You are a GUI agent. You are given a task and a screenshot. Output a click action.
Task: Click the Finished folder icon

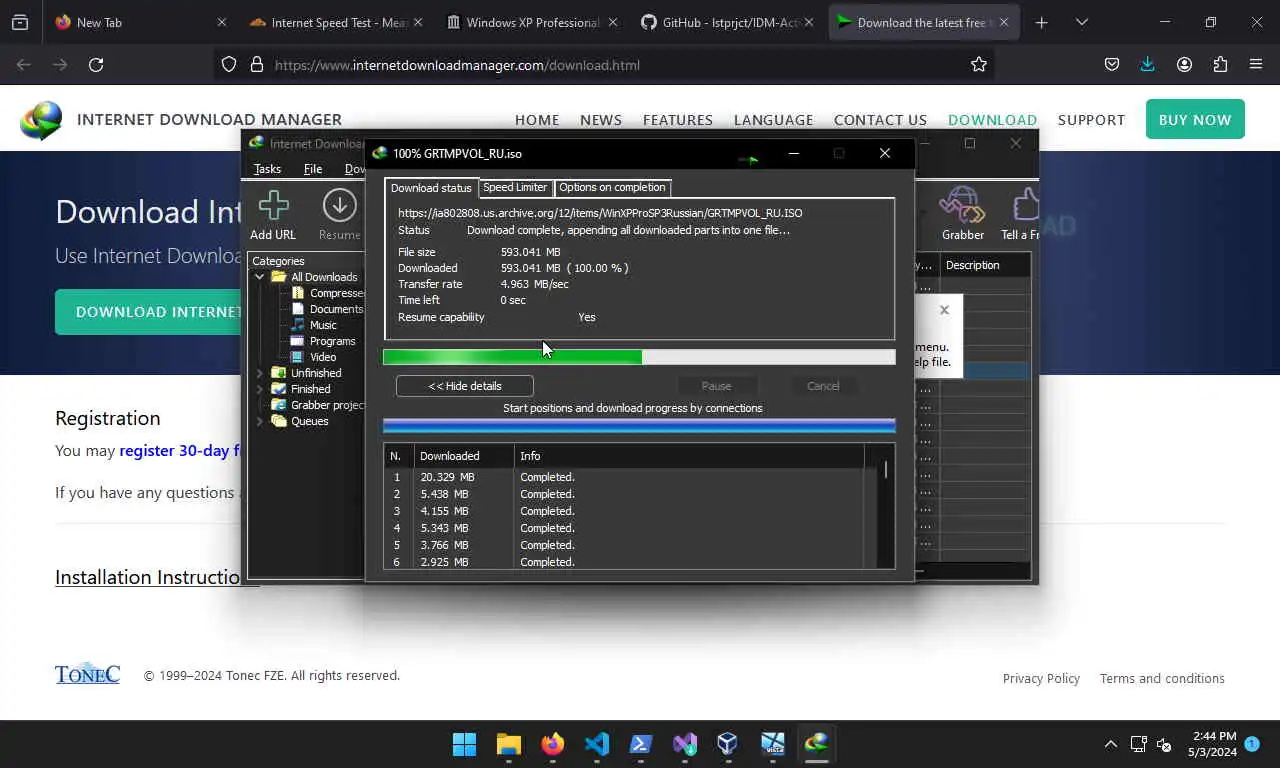[279, 389]
